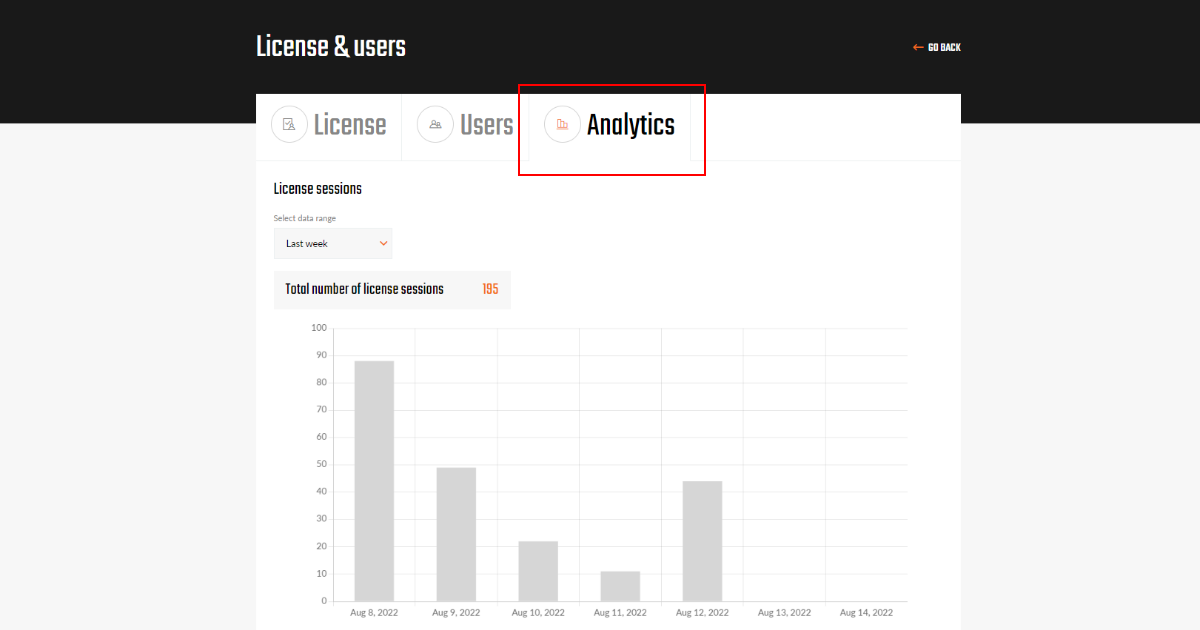Click the Analytics bar chart icon
The image size is (1200, 630).
coord(562,124)
